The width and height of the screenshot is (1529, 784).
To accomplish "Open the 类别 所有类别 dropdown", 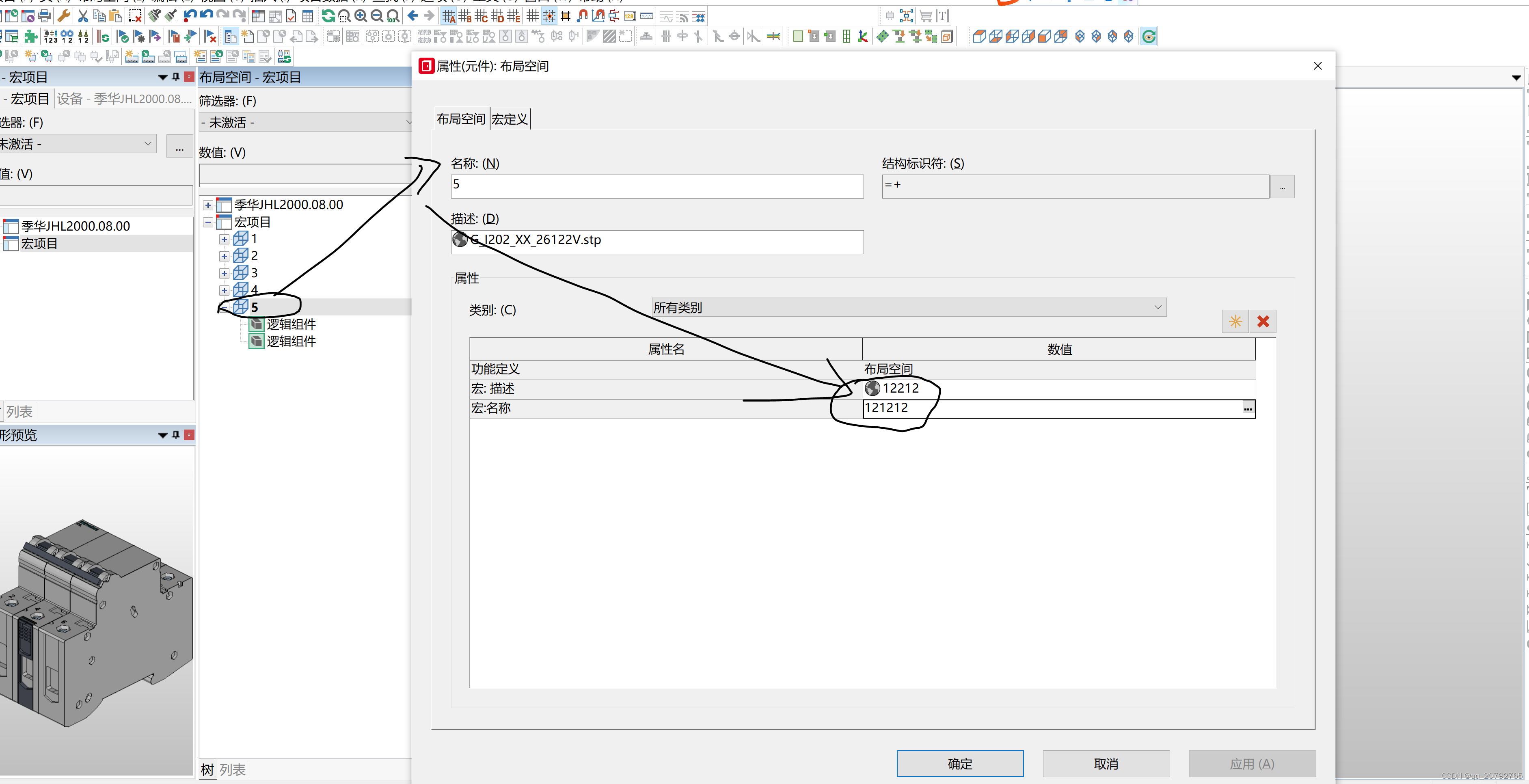I will (x=908, y=307).
